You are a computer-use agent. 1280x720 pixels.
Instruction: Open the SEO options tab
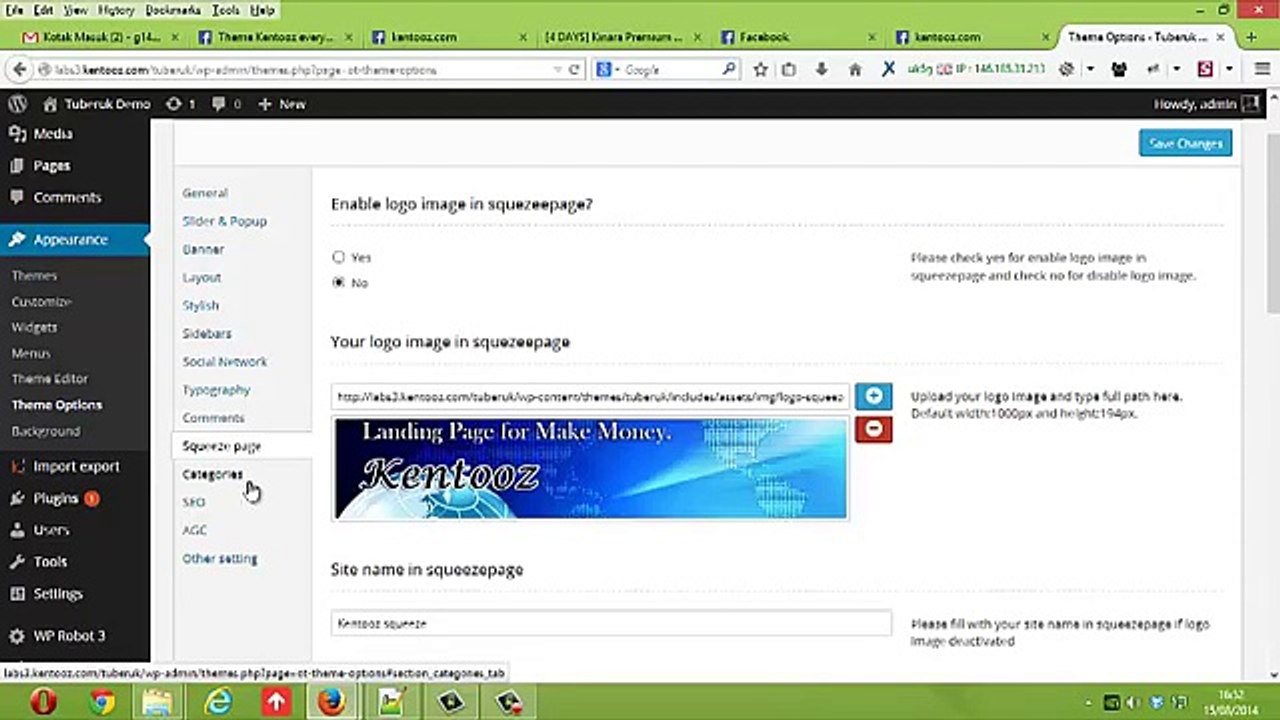(194, 502)
